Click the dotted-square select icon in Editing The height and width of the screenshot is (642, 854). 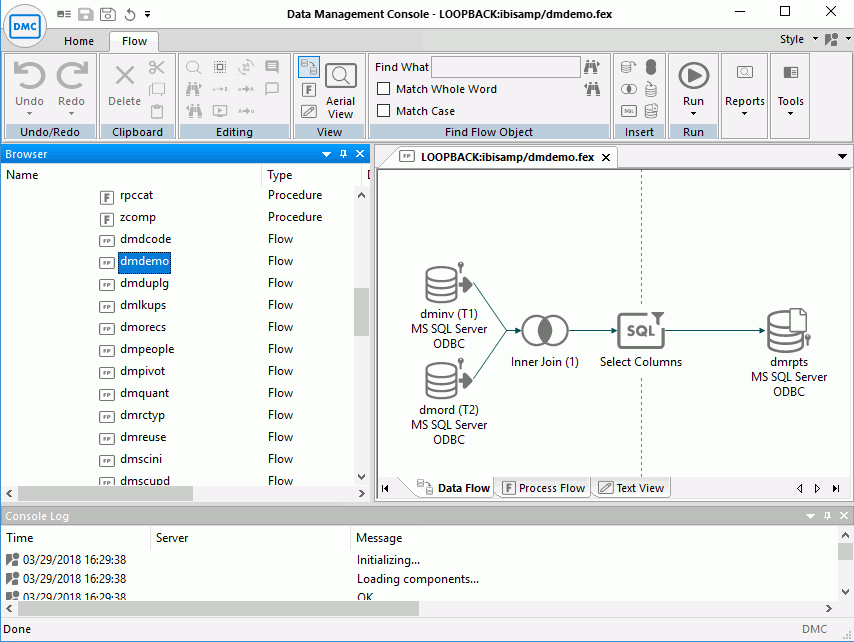(220, 68)
